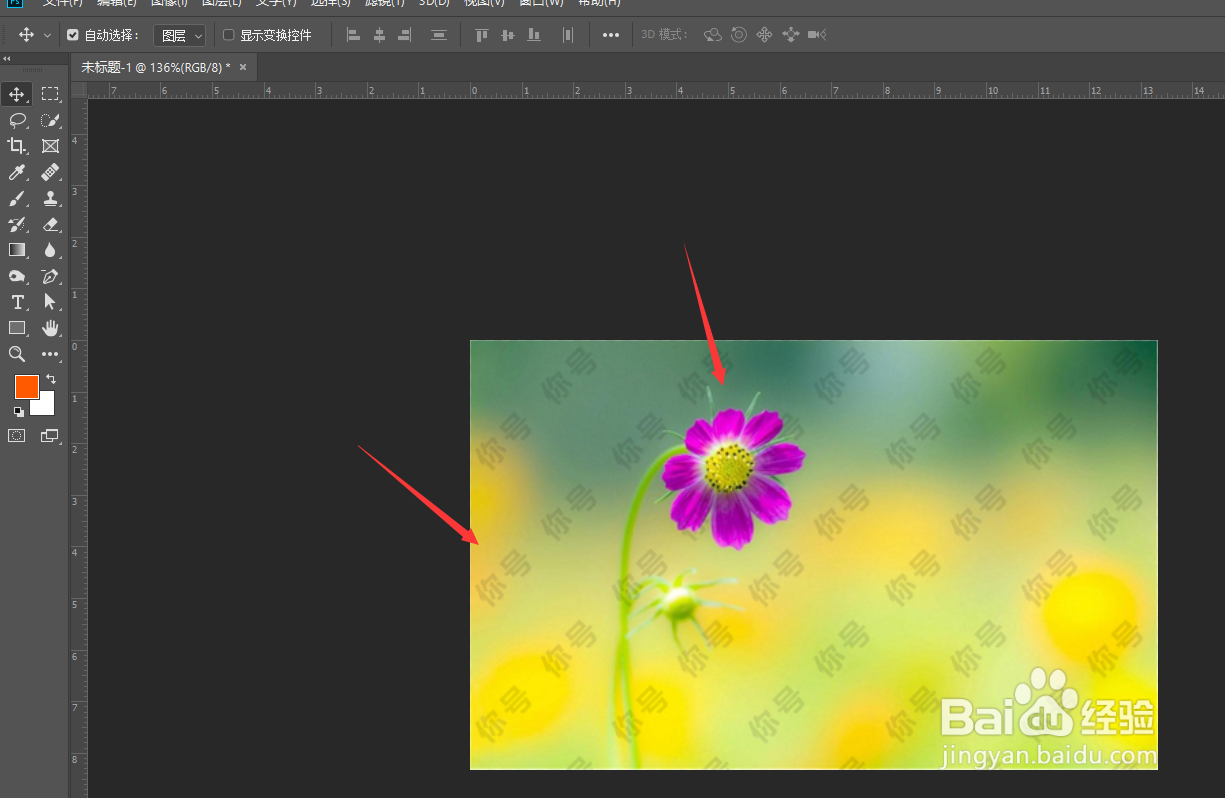
Task: Select the Frame tool
Action: (x=50, y=146)
